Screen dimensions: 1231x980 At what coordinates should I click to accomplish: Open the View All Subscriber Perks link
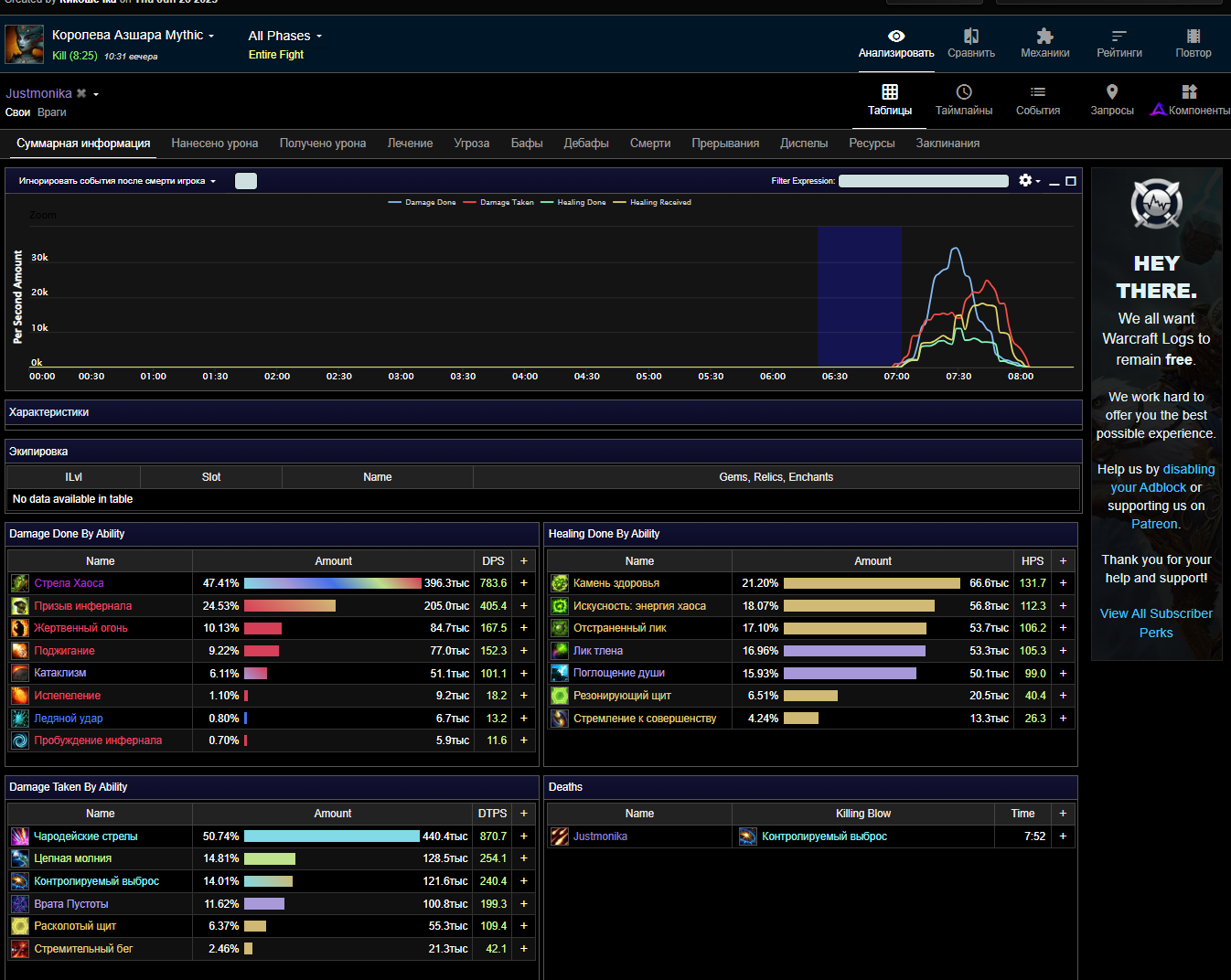click(x=1156, y=623)
